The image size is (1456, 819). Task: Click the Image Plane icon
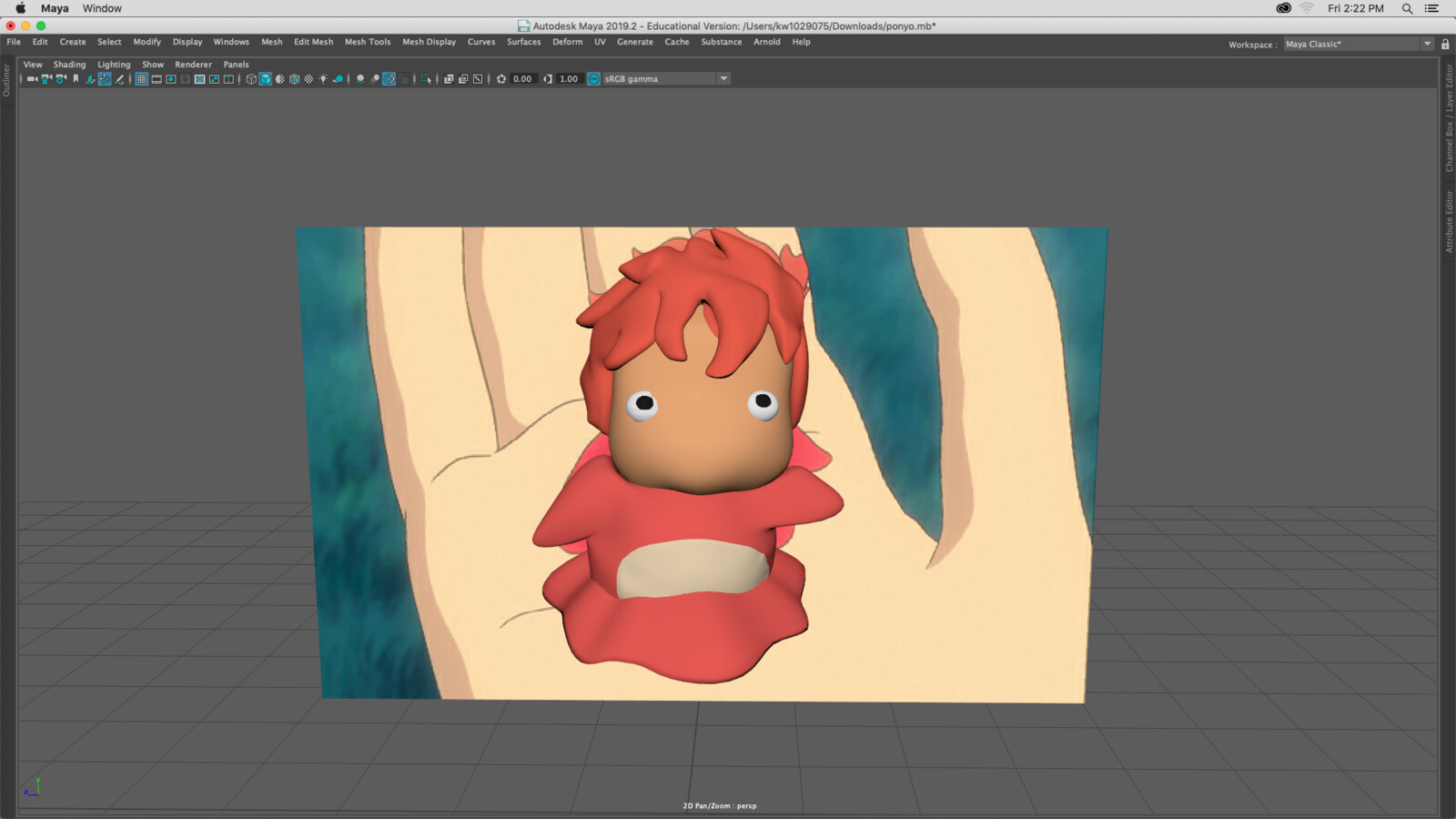pyautogui.click(x=91, y=79)
